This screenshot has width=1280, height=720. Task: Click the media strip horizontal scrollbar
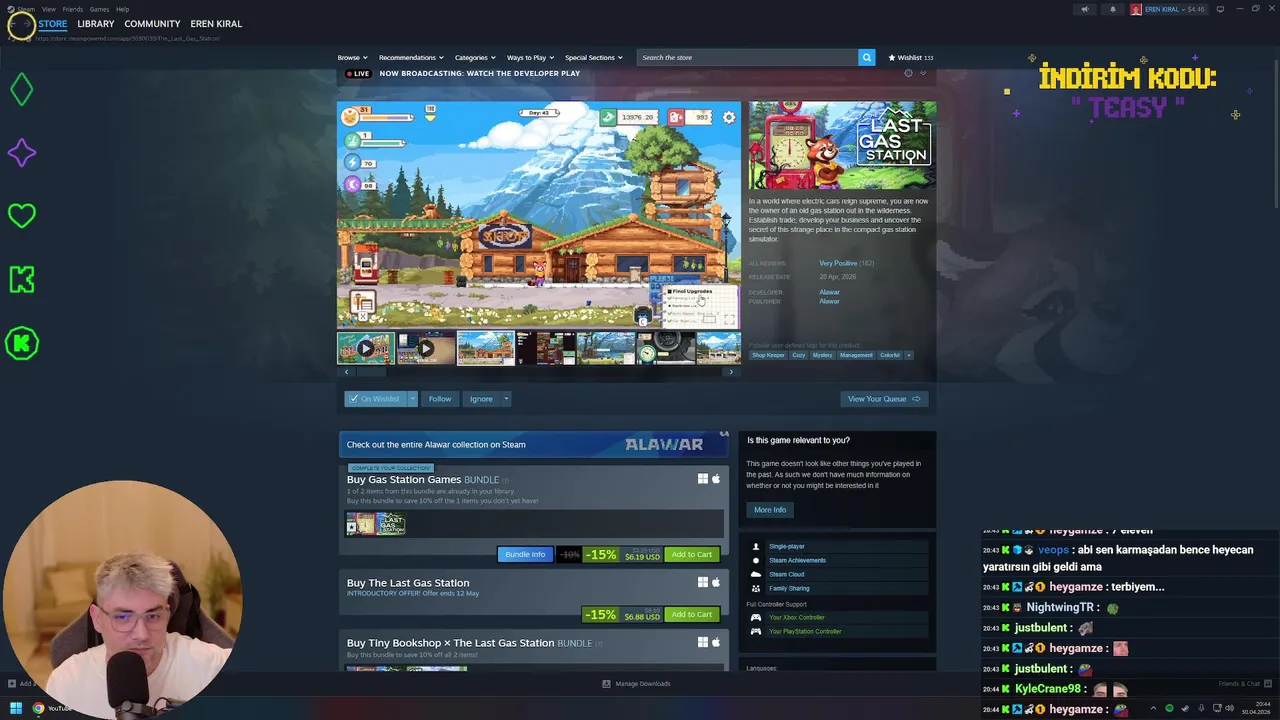[x=538, y=372]
